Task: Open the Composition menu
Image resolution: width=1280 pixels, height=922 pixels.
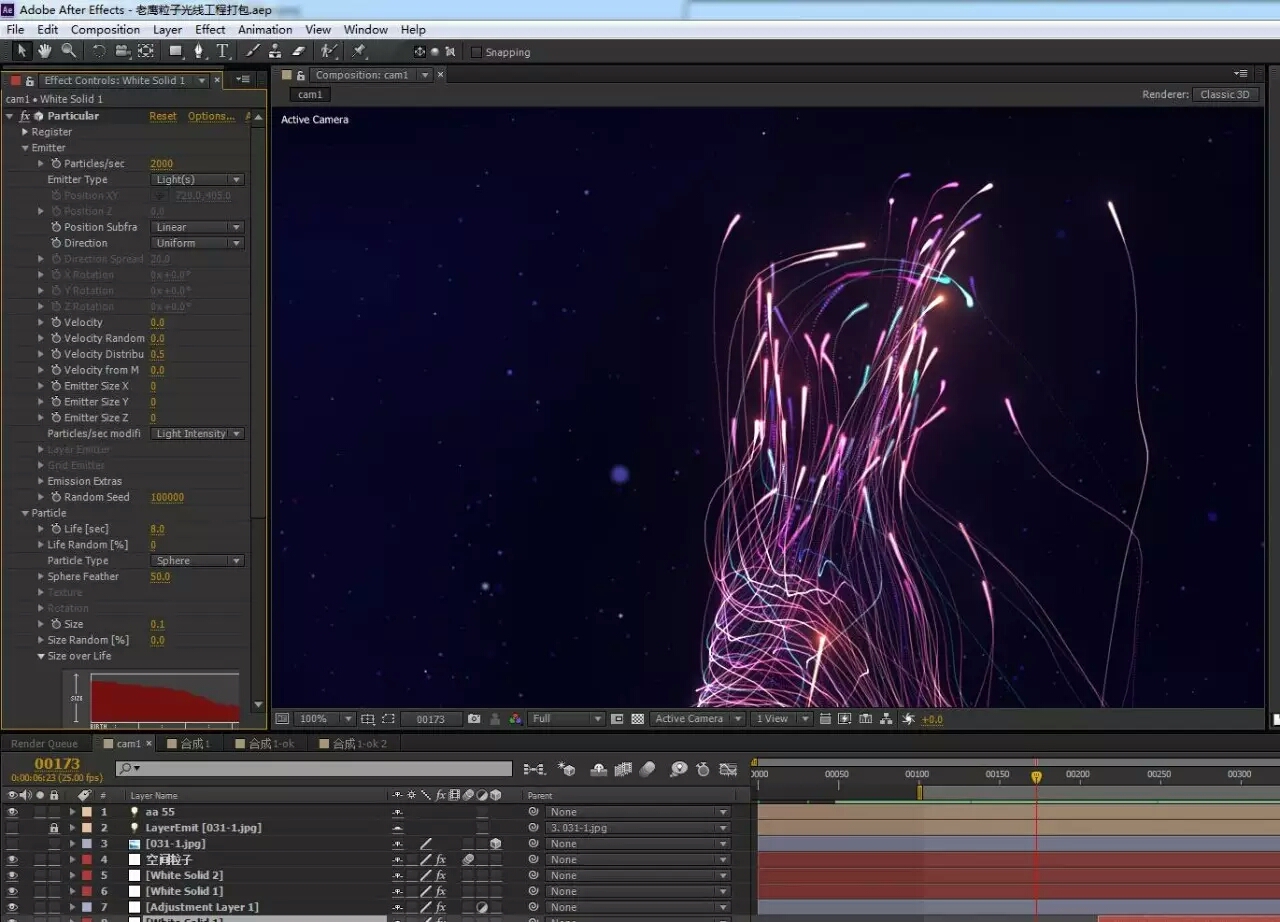Action: [105, 30]
